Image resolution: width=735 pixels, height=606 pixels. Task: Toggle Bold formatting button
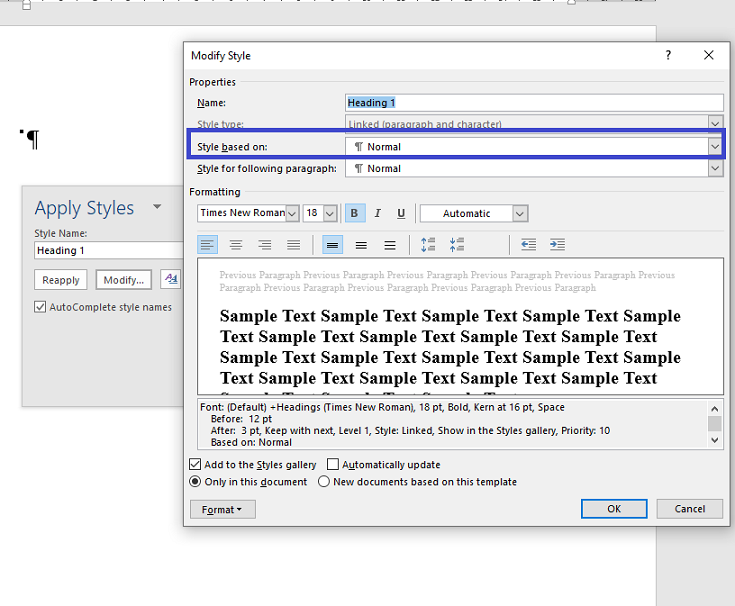click(355, 213)
